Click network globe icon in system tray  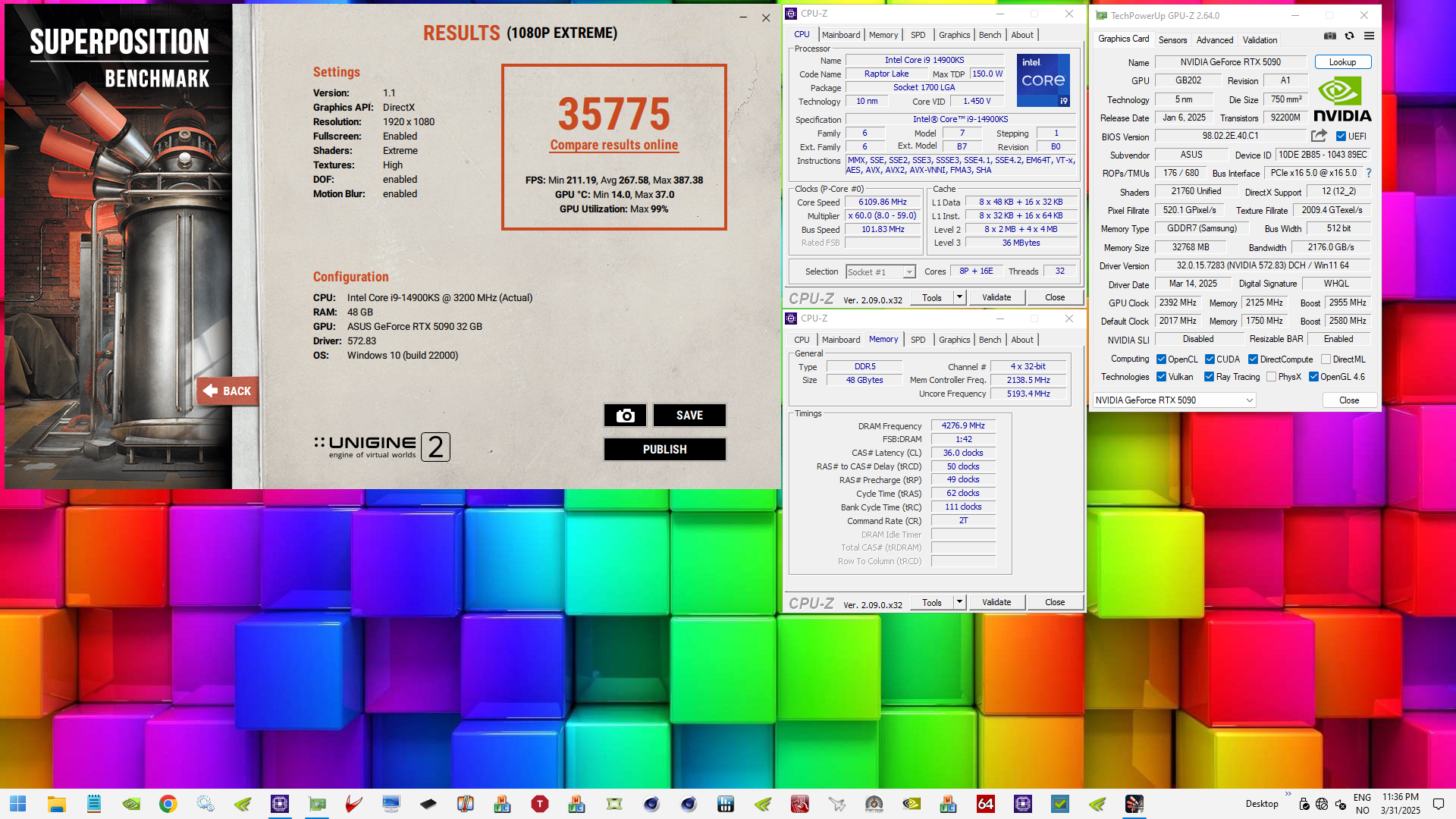pos(1322,804)
